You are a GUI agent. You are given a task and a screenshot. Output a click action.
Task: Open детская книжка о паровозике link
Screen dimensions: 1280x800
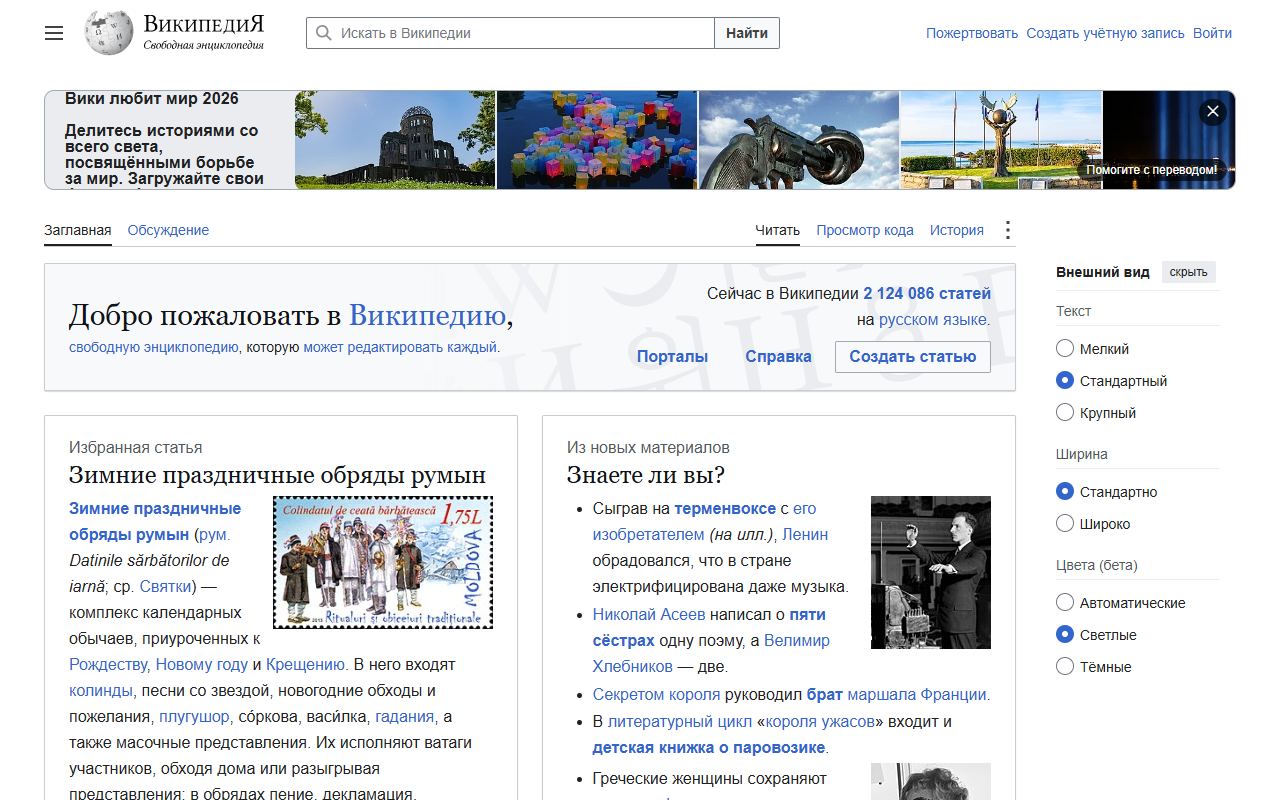[x=709, y=747]
